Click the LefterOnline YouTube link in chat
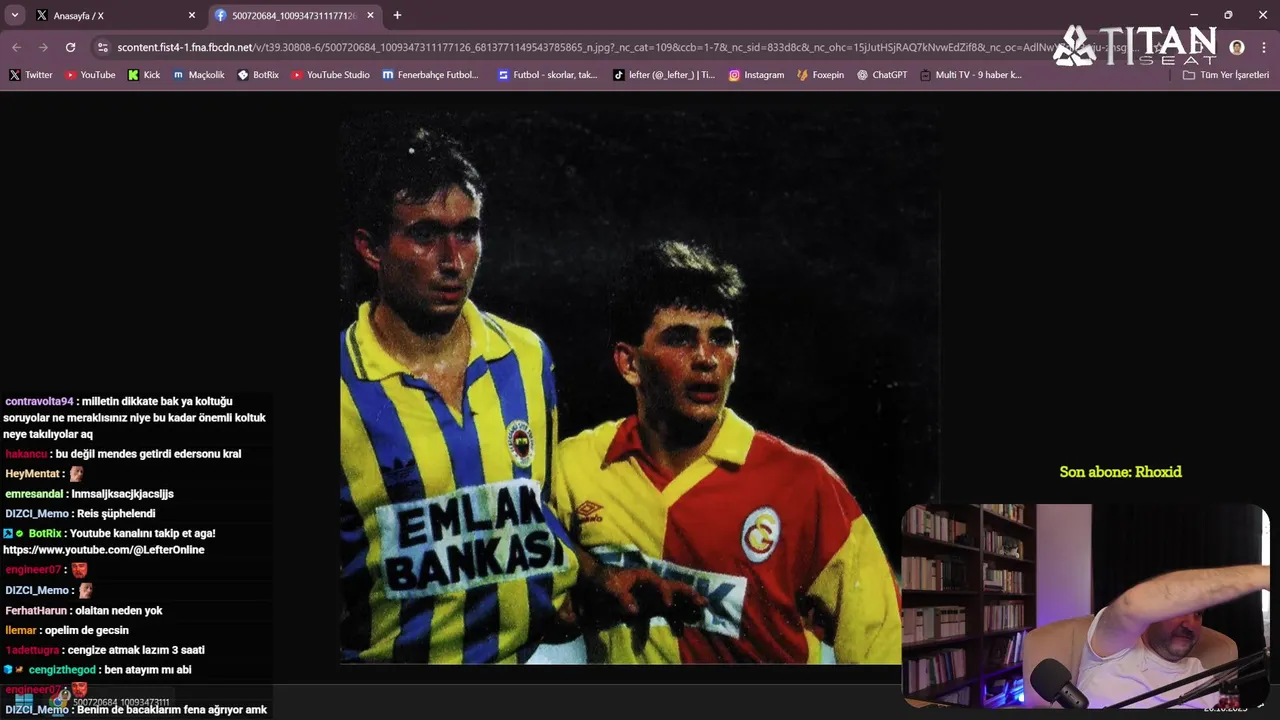Viewport: 1280px width, 720px height. (104, 550)
